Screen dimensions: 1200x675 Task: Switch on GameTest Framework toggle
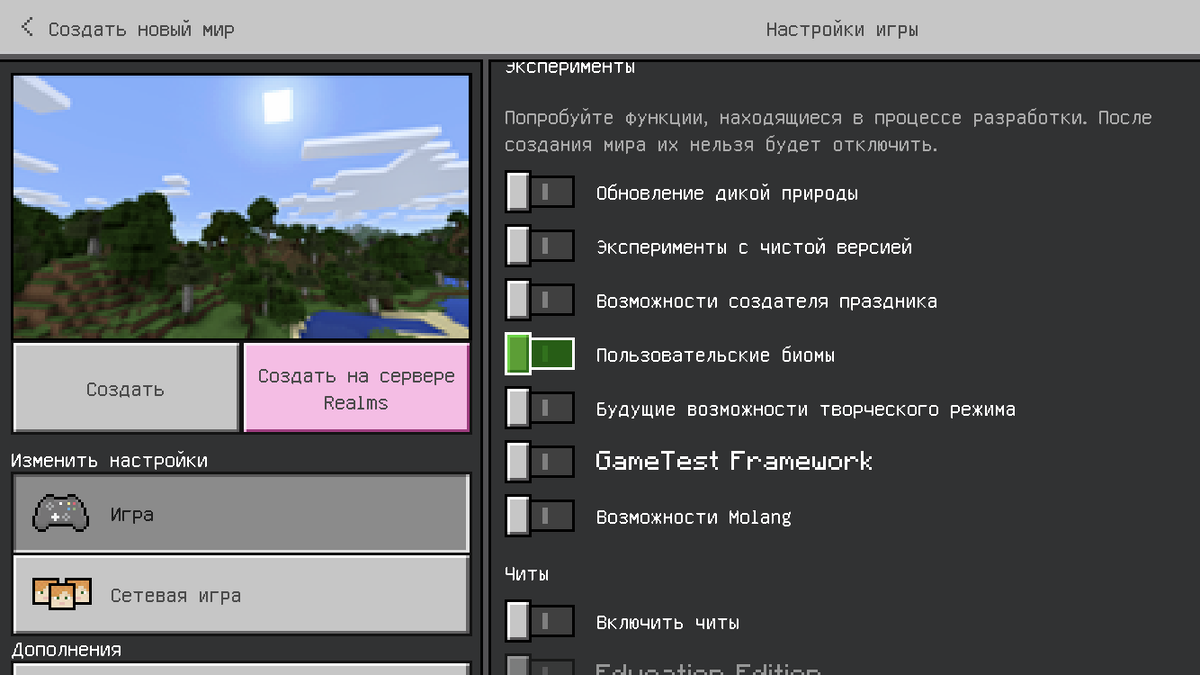click(x=540, y=462)
